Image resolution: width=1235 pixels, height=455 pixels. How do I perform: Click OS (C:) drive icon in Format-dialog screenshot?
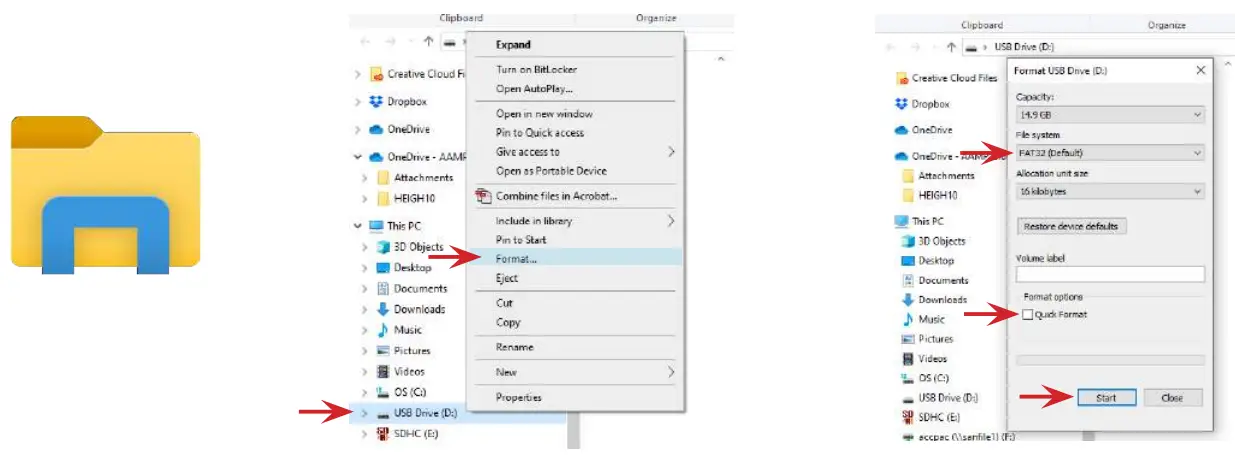(x=908, y=378)
